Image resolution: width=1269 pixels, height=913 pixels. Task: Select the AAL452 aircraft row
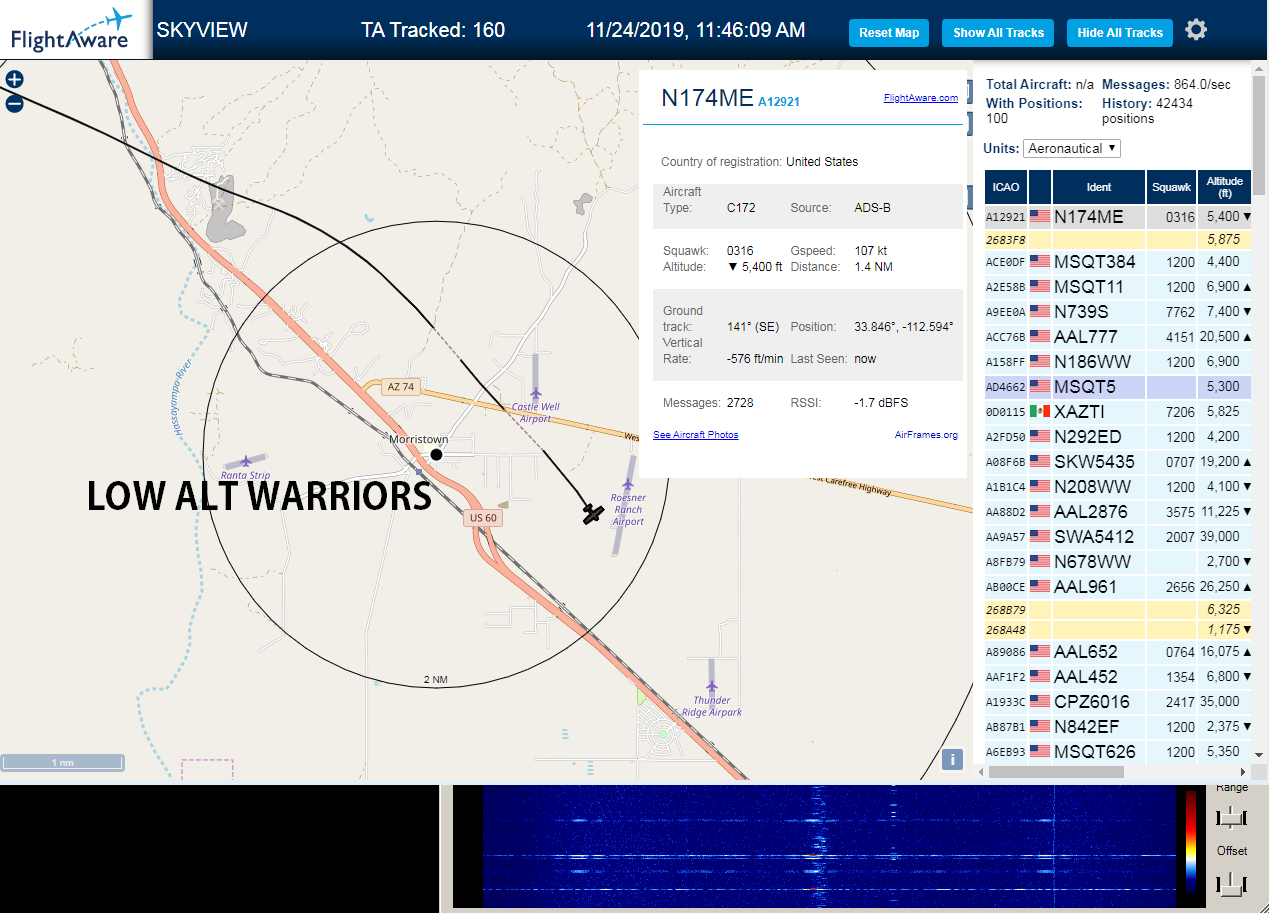point(1118,677)
